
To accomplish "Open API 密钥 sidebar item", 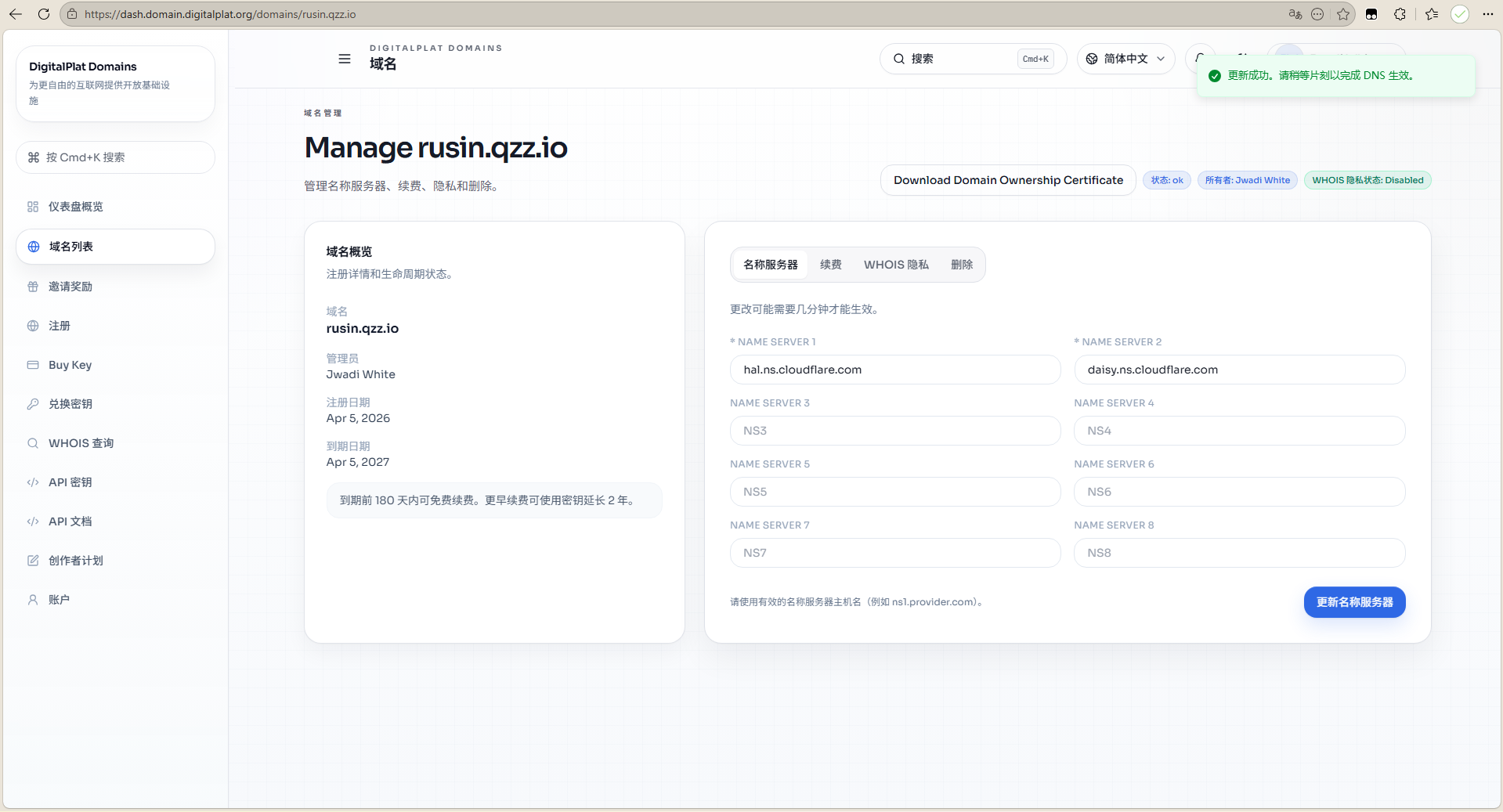I will coord(70,482).
